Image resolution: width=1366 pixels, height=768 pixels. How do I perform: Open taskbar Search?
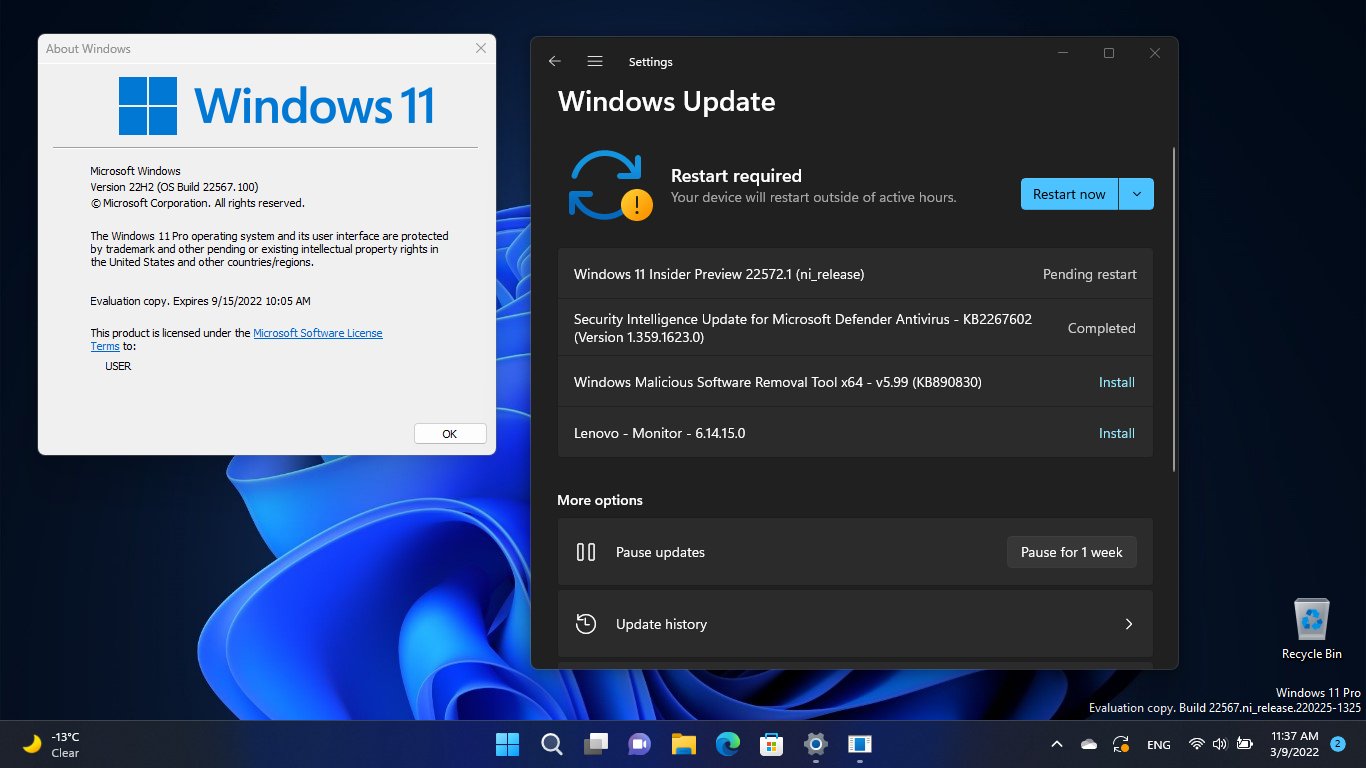pos(551,744)
